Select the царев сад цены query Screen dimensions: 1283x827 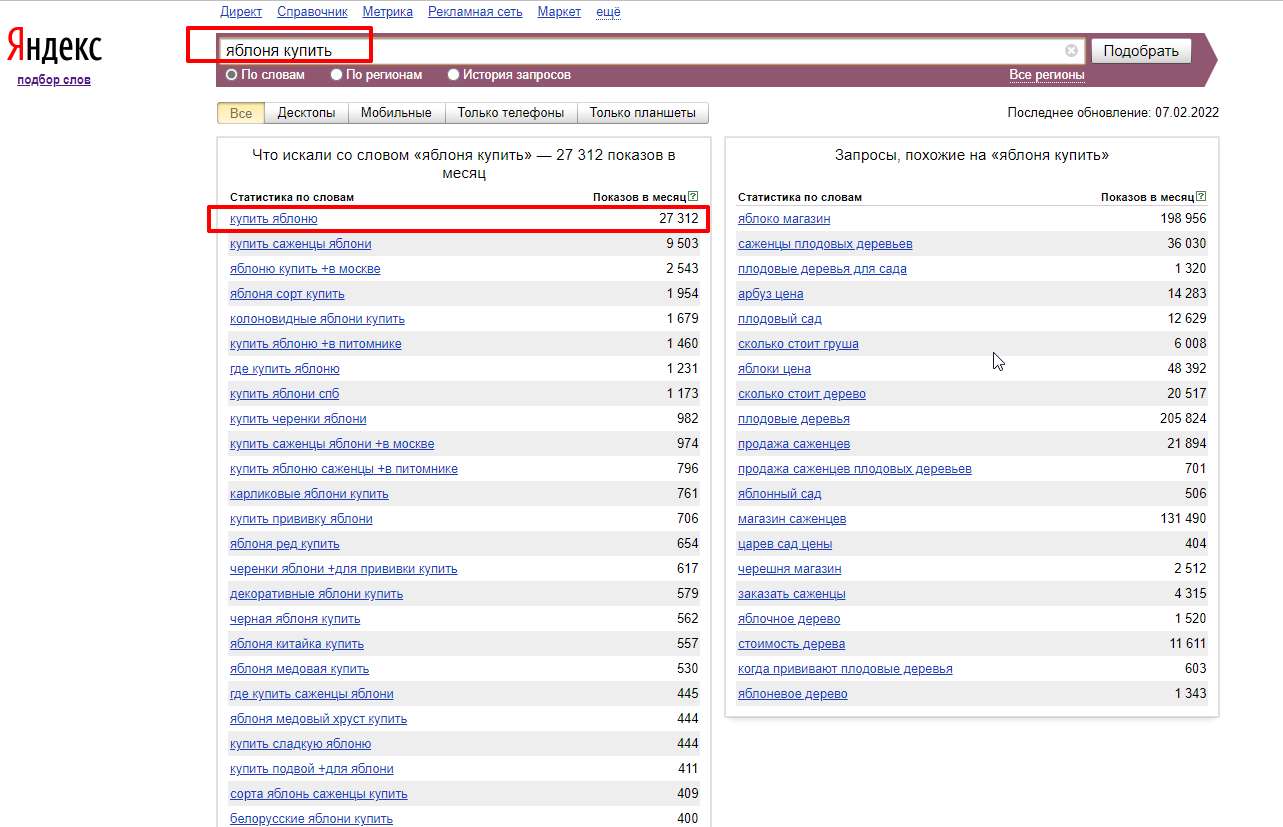click(x=785, y=544)
